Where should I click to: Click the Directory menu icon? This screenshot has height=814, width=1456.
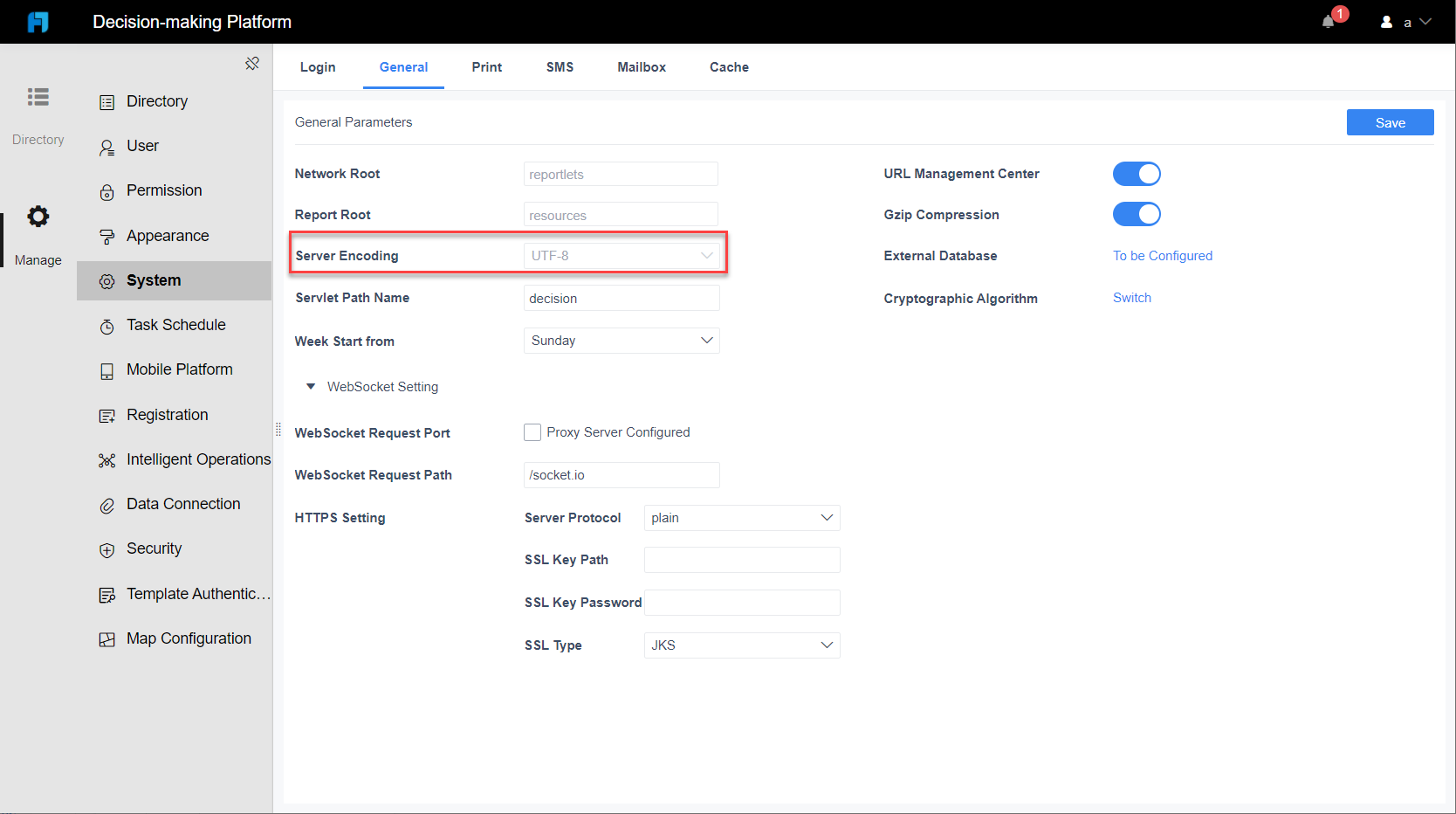[106, 102]
